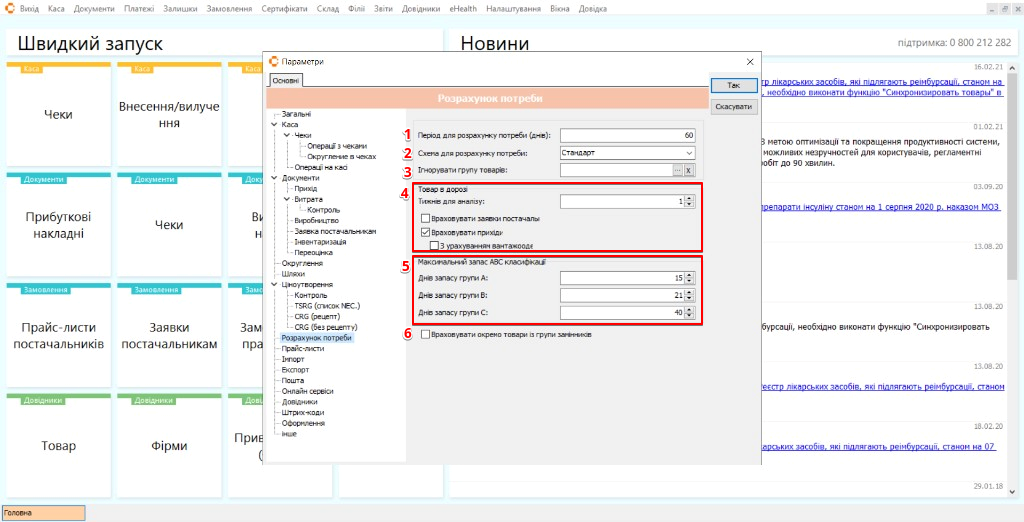Select 'Округлення в чеках' tree item
Image resolution: width=1024 pixels, height=522 pixels.
pos(342,157)
